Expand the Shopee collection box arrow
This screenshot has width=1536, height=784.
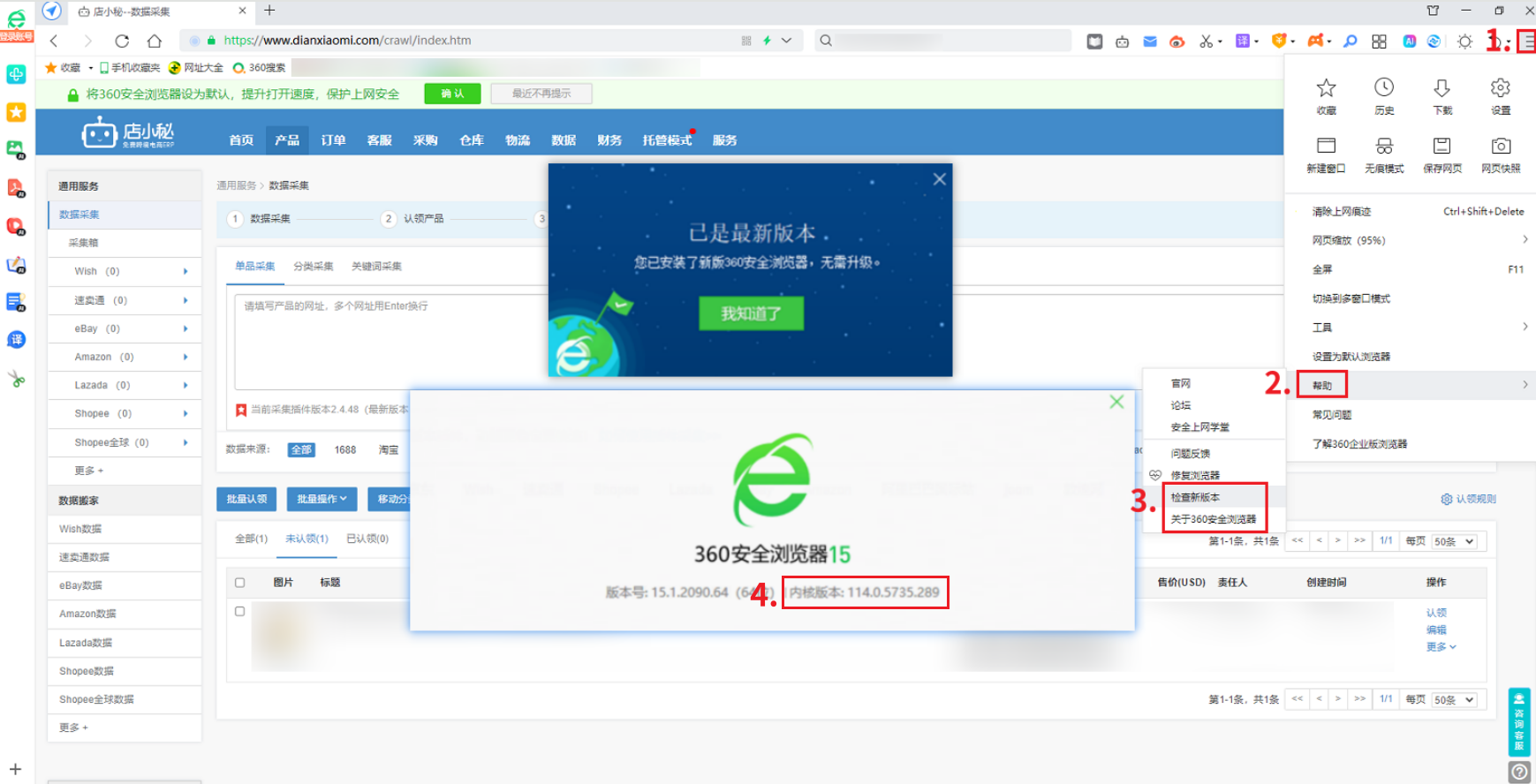click(185, 413)
